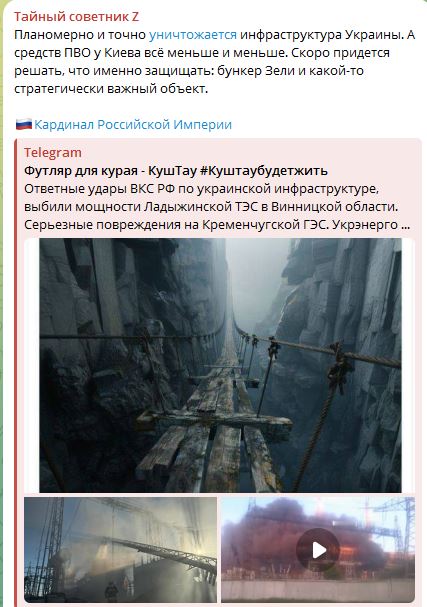This screenshot has width=427, height=607.
Task: Open preview title Футляр для курая - КушТау
Action: click(x=111, y=171)
